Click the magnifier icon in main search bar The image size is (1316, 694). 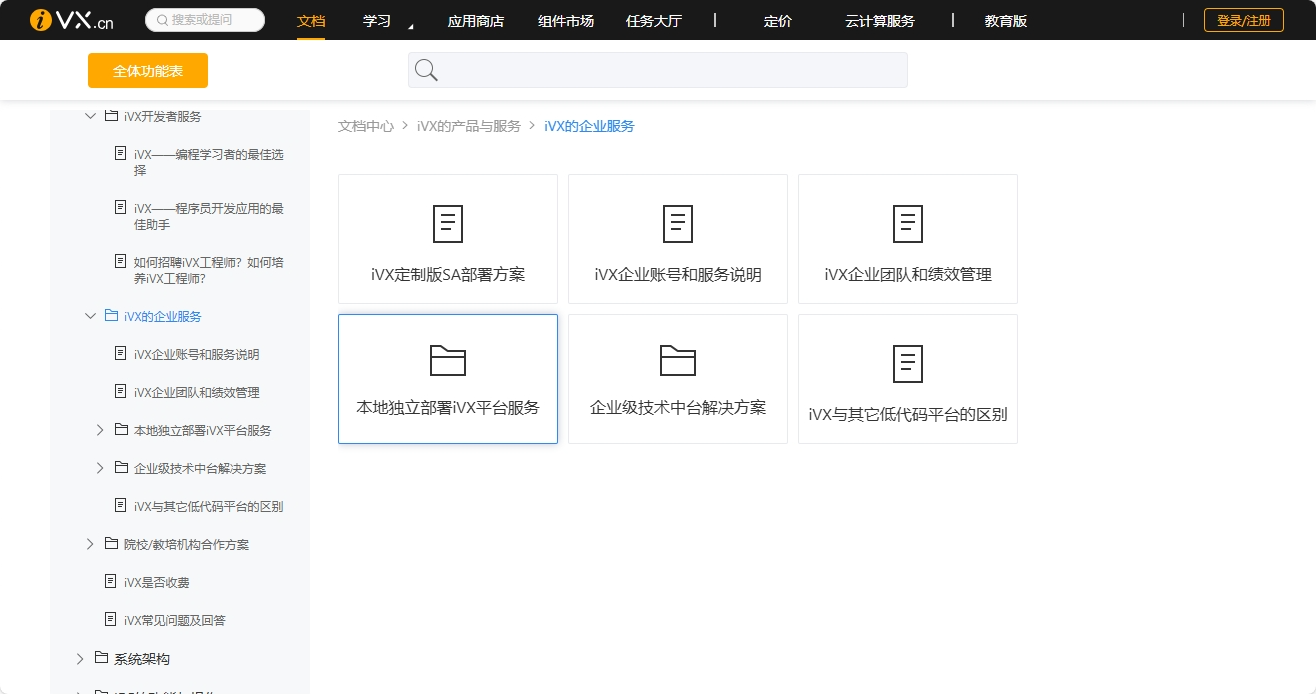426,70
